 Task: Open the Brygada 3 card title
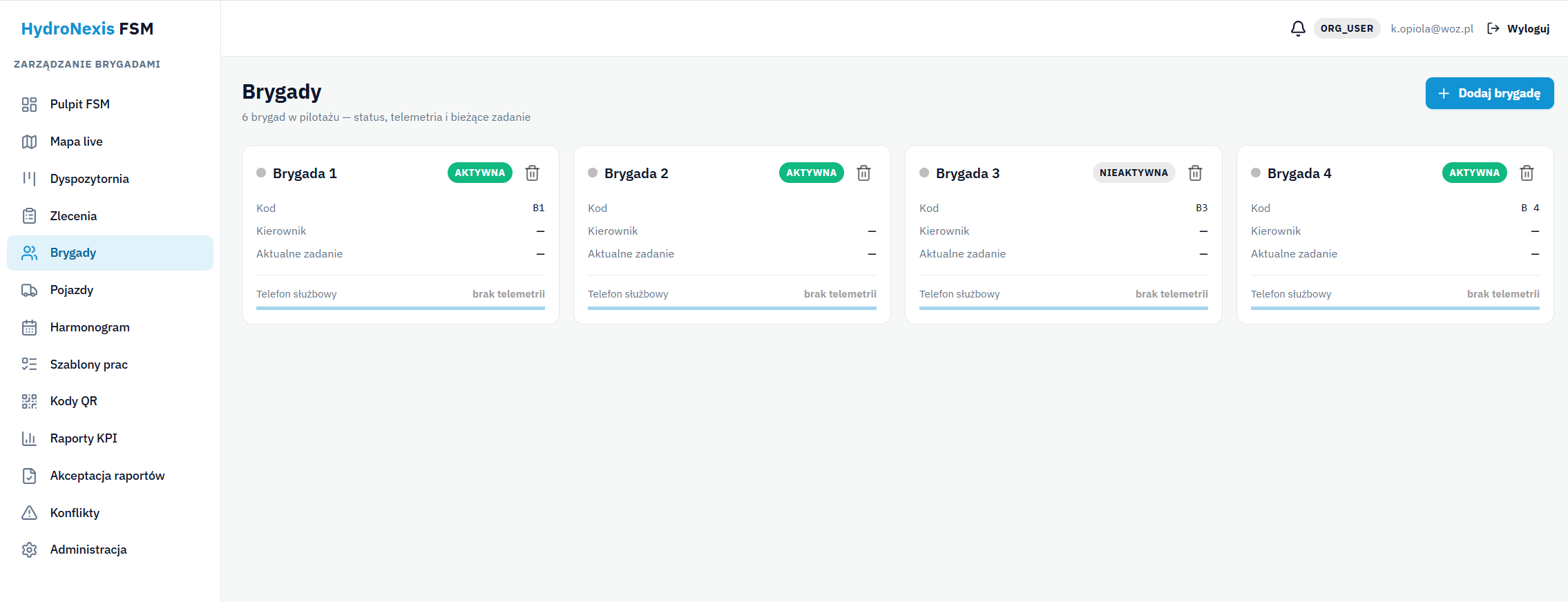(x=968, y=173)
